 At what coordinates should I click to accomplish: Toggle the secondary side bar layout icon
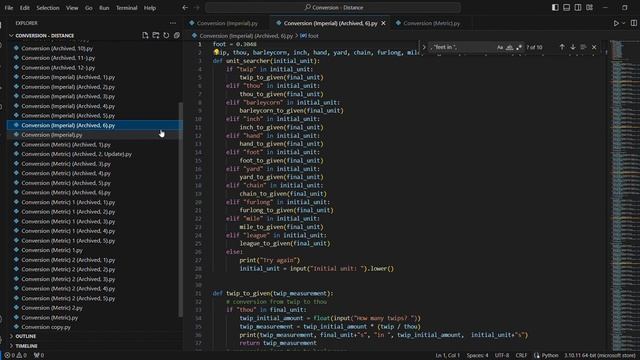pyautogui.click(x=578, y=7)
